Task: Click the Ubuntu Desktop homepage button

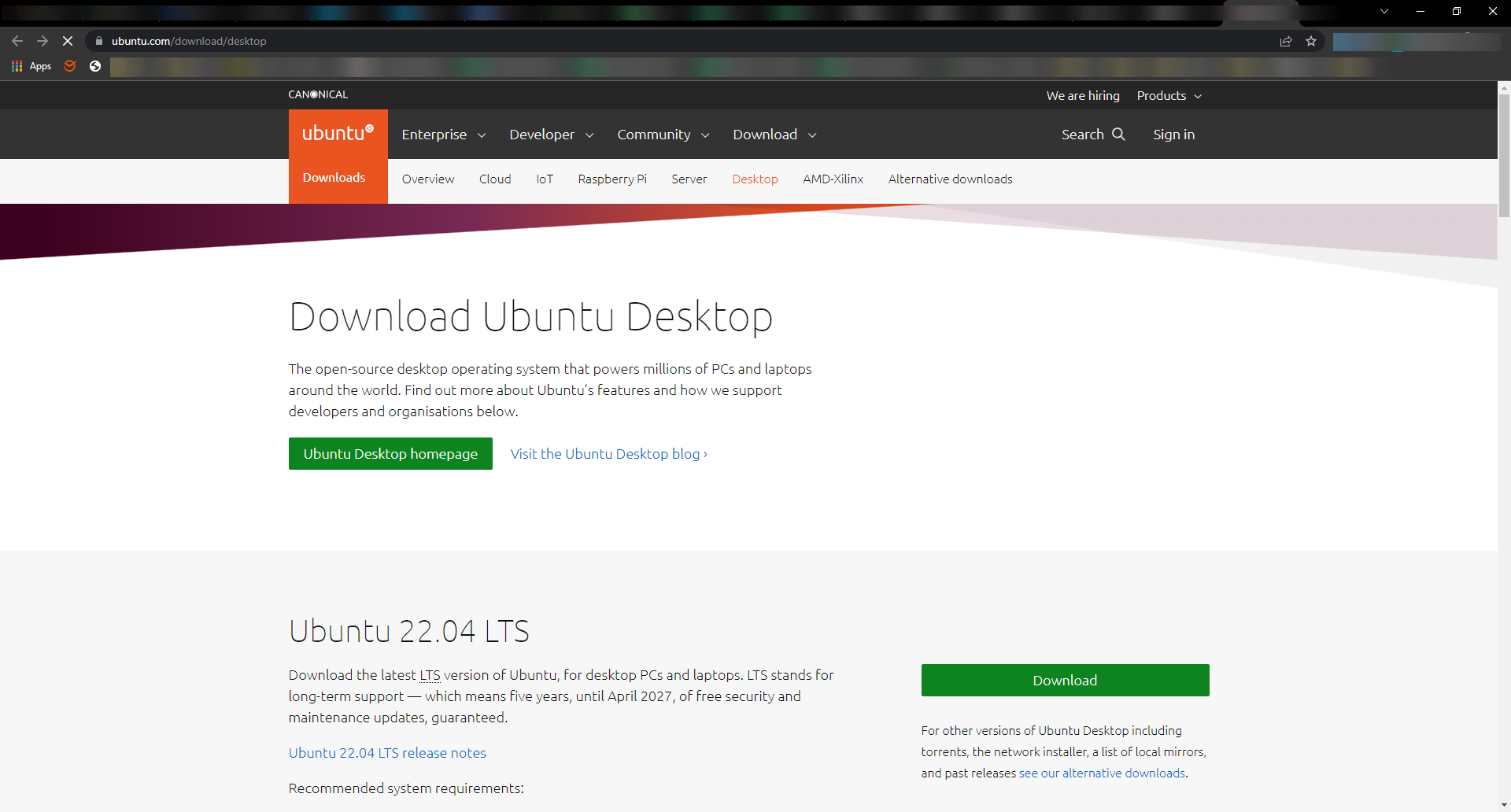Action: coord(390,454)
